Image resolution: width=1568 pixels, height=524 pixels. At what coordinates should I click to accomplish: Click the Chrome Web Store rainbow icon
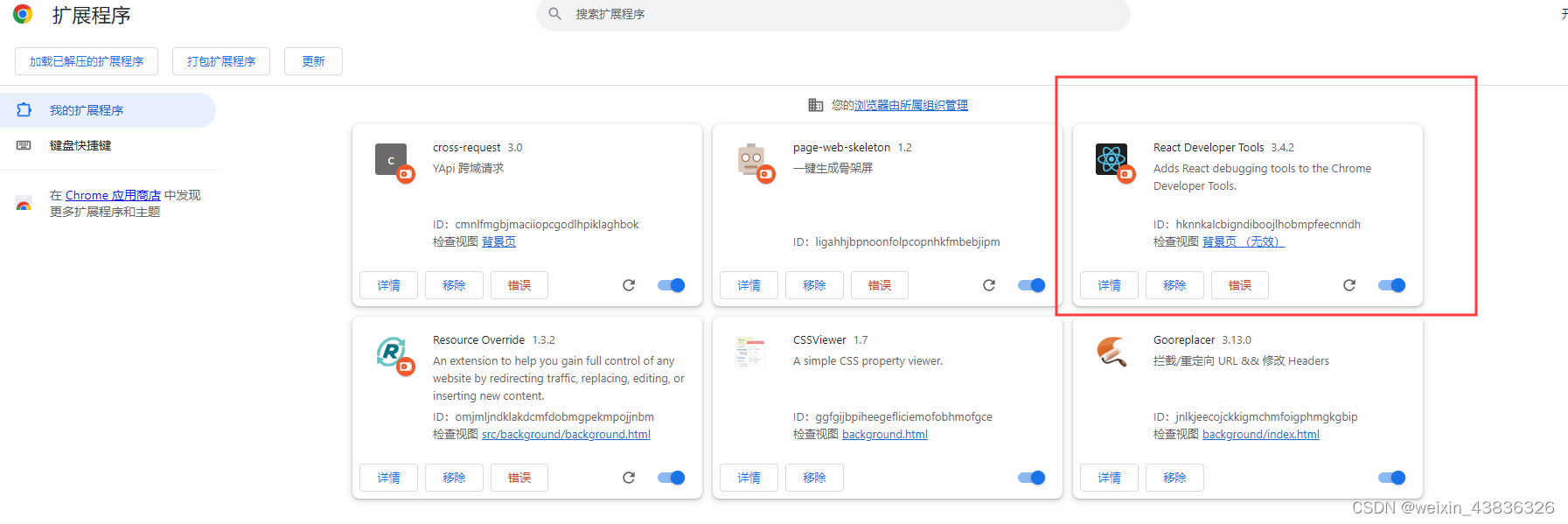pyautogui.click(x=24, y=204)
